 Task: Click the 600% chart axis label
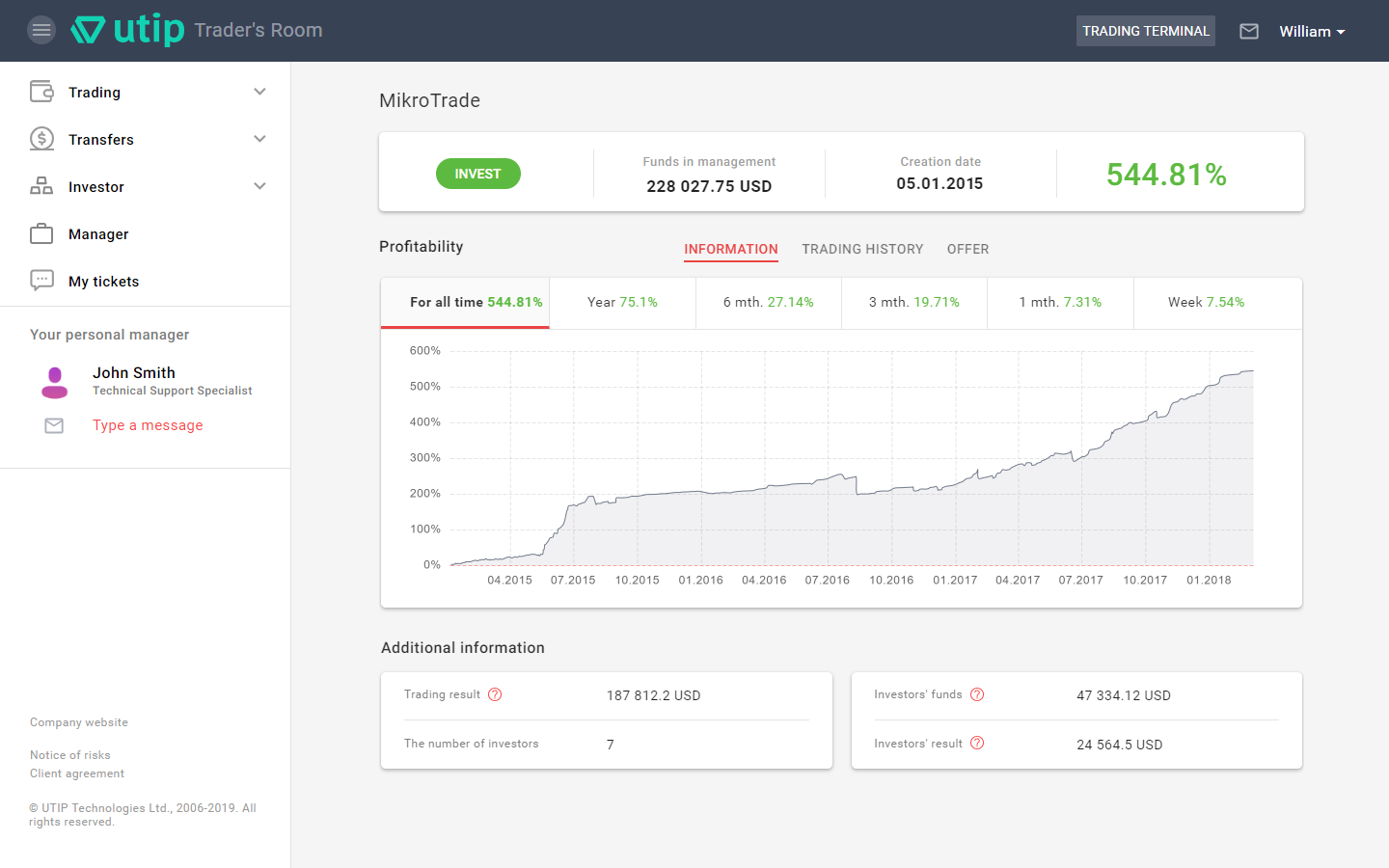coord(425,351)
